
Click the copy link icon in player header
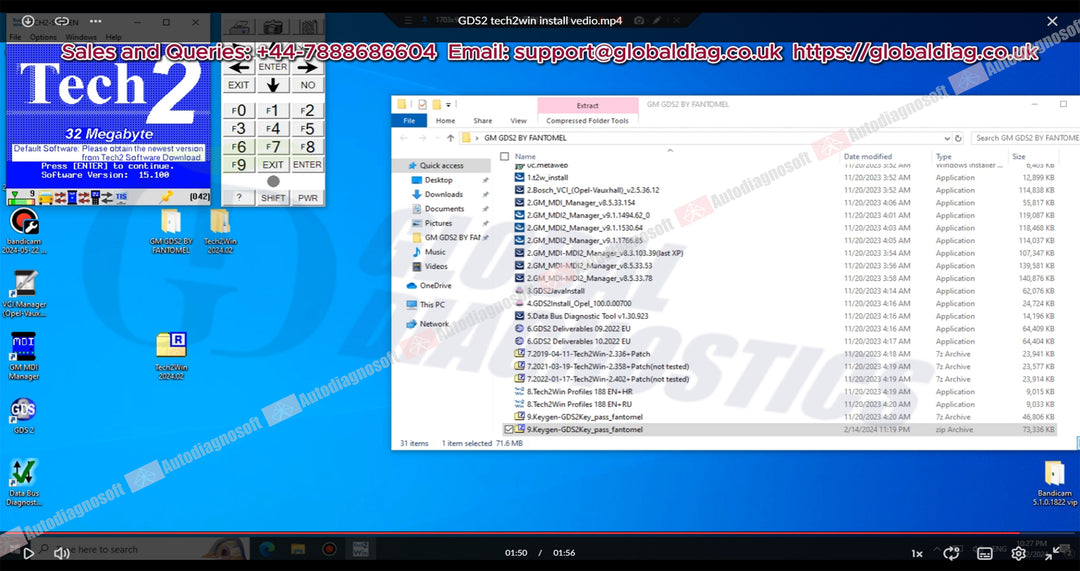62,21
